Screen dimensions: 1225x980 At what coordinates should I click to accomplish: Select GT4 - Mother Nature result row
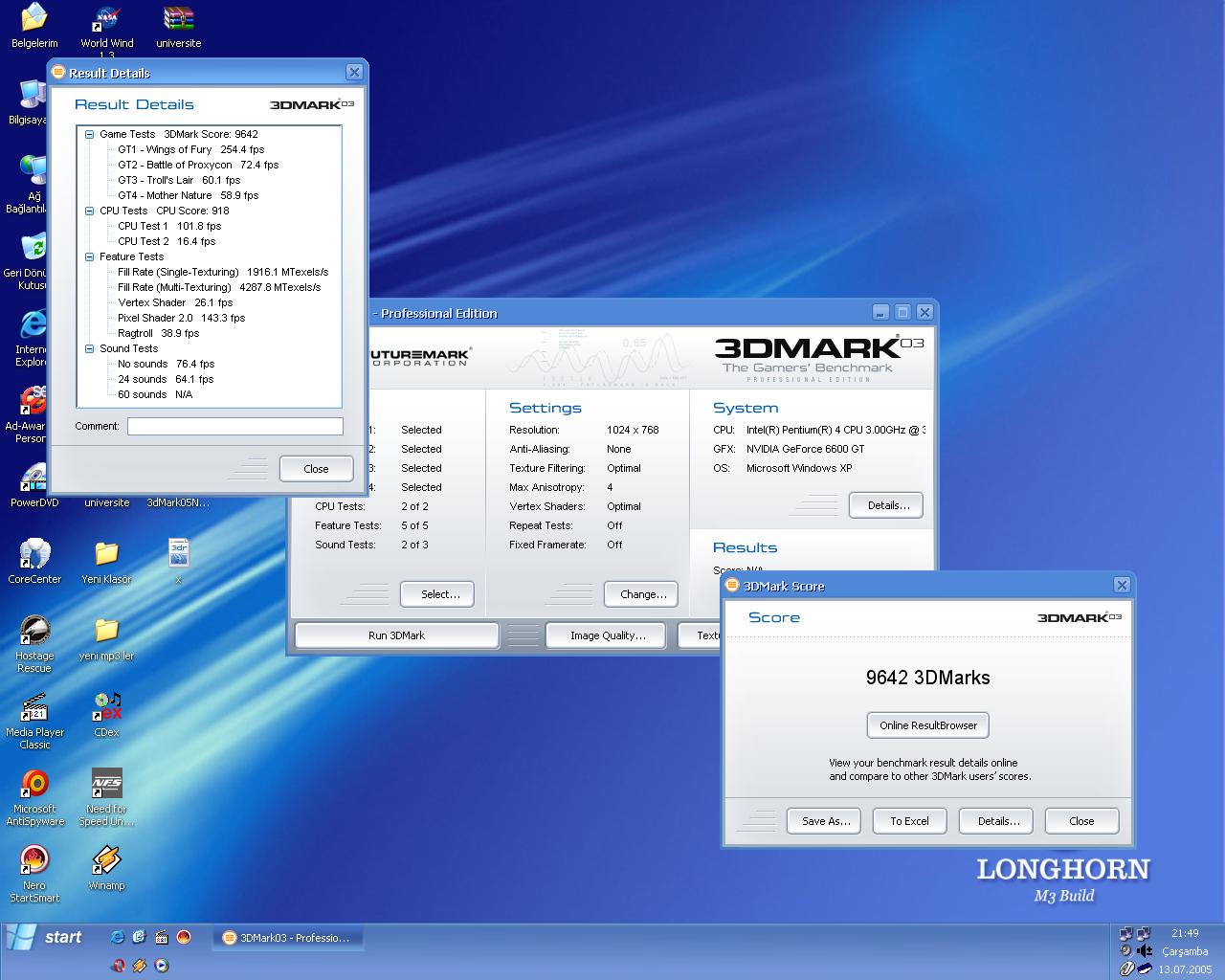point(188,195)
